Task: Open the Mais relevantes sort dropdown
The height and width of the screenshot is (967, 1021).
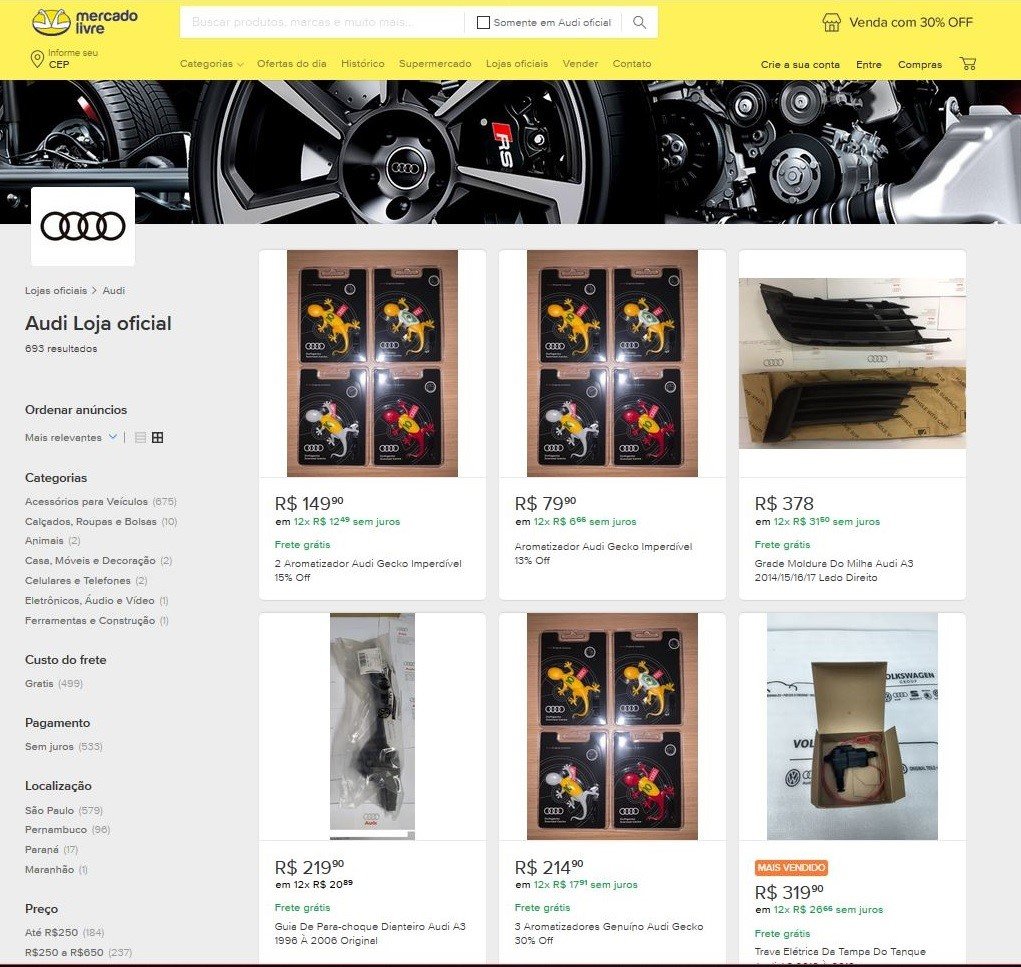Action: click(x=71, y=437)
